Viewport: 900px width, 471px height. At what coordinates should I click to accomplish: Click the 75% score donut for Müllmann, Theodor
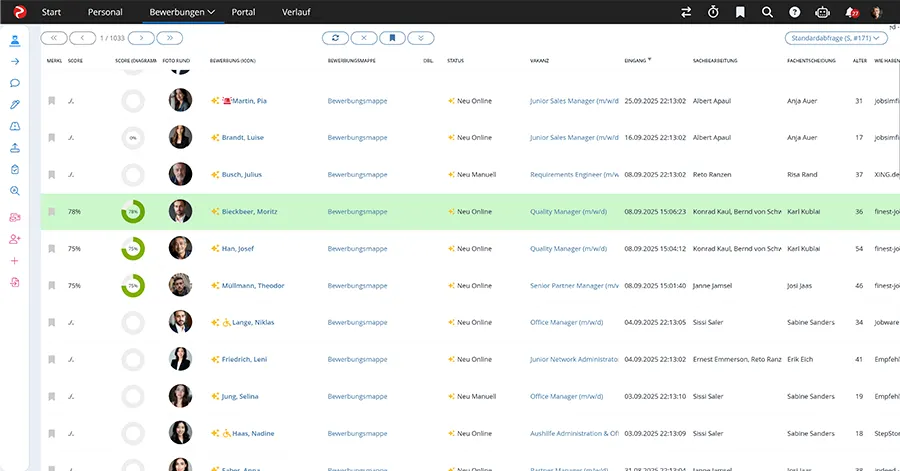133,286
